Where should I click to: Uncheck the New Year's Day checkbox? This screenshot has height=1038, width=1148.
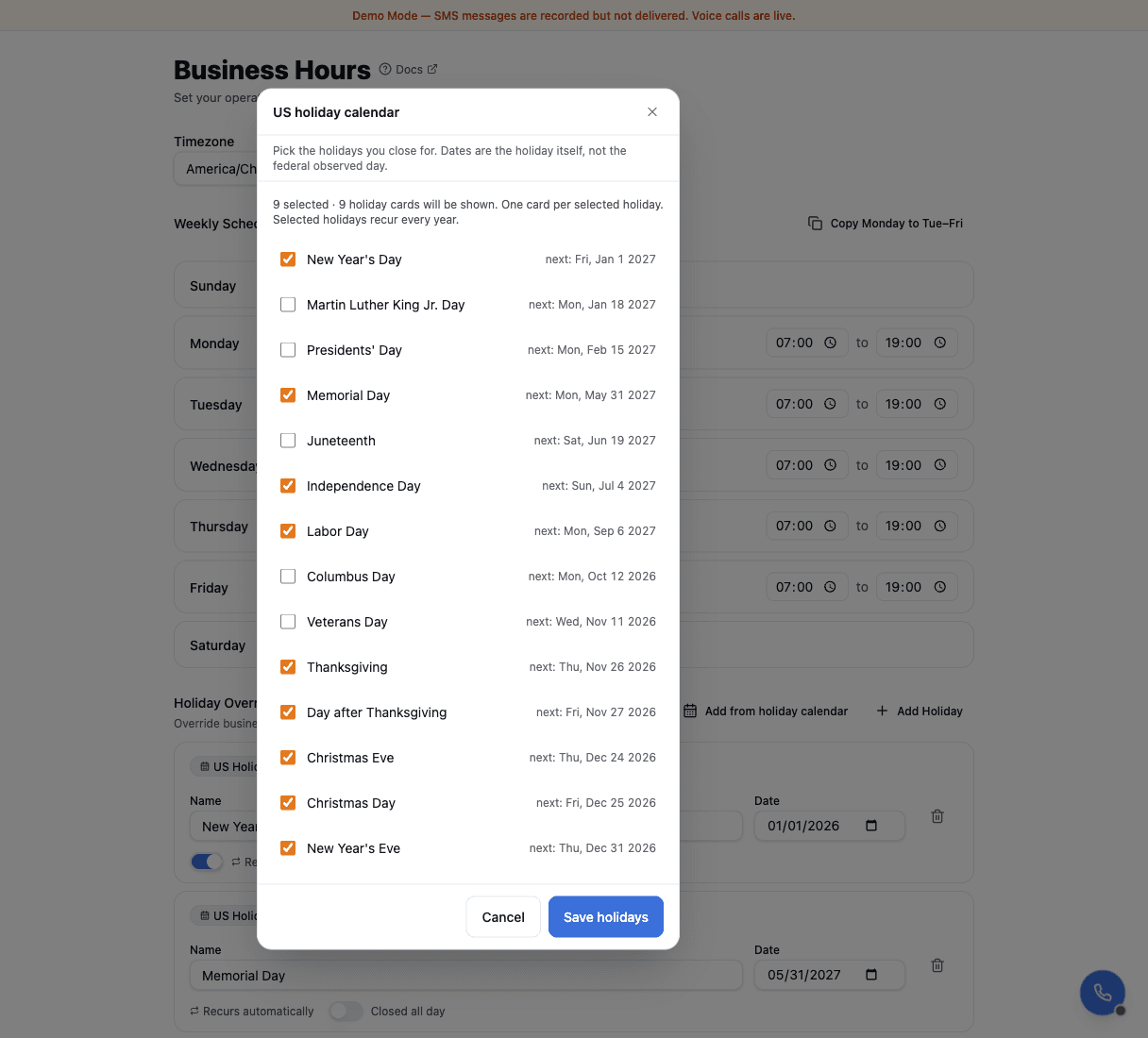pos(288,259)
